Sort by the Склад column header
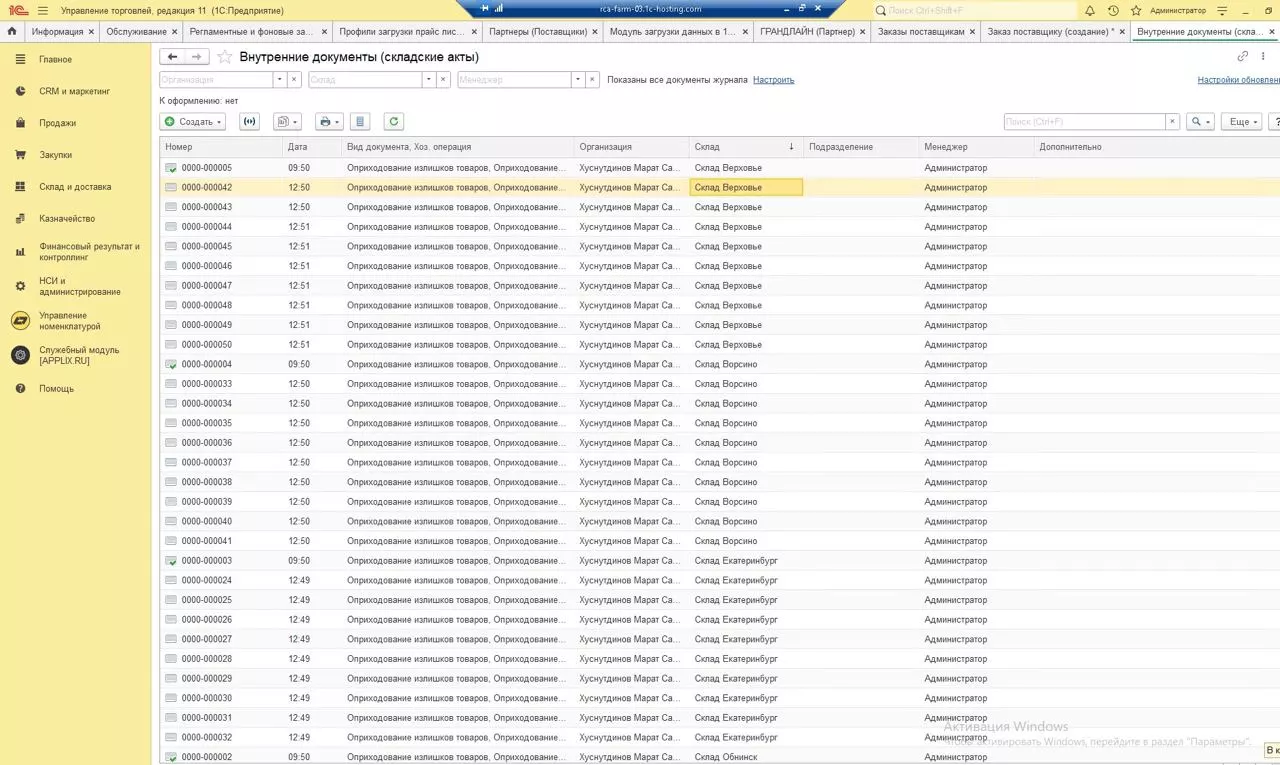1280x765 pixels. pos(745,147)
